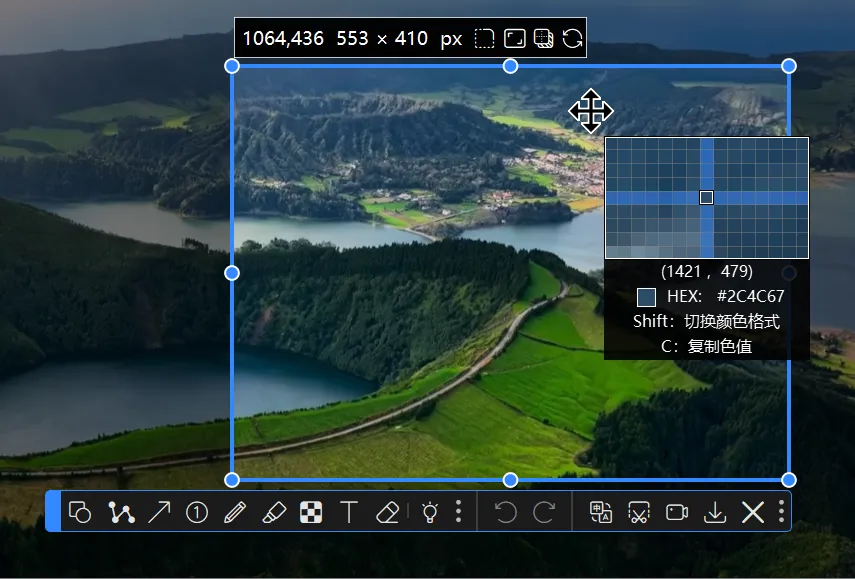Choose the numbered marker tool
The image size is (855, 579).
(x=197, y=512)
